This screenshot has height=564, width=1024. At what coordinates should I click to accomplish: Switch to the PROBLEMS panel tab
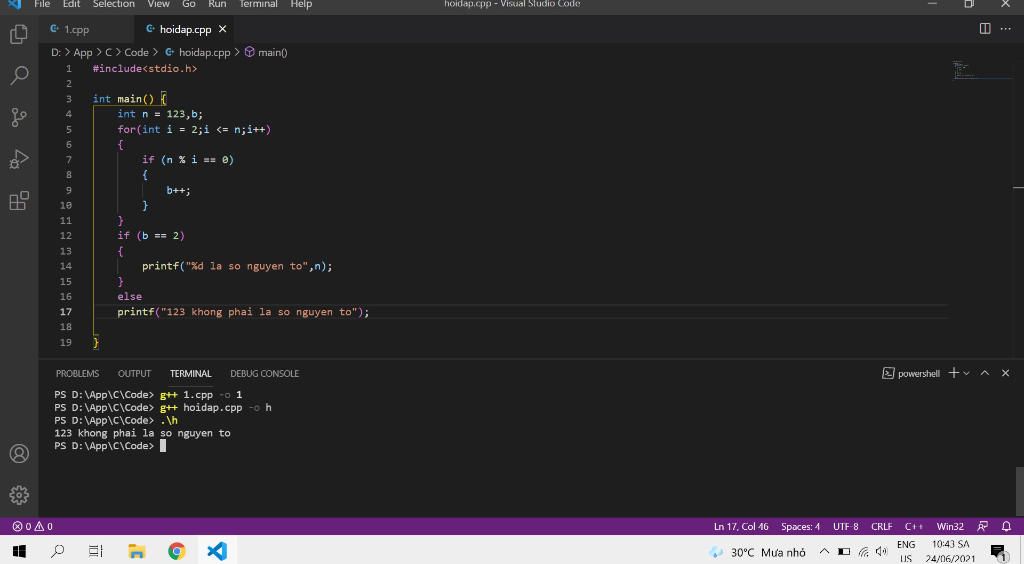pos(77,373)
